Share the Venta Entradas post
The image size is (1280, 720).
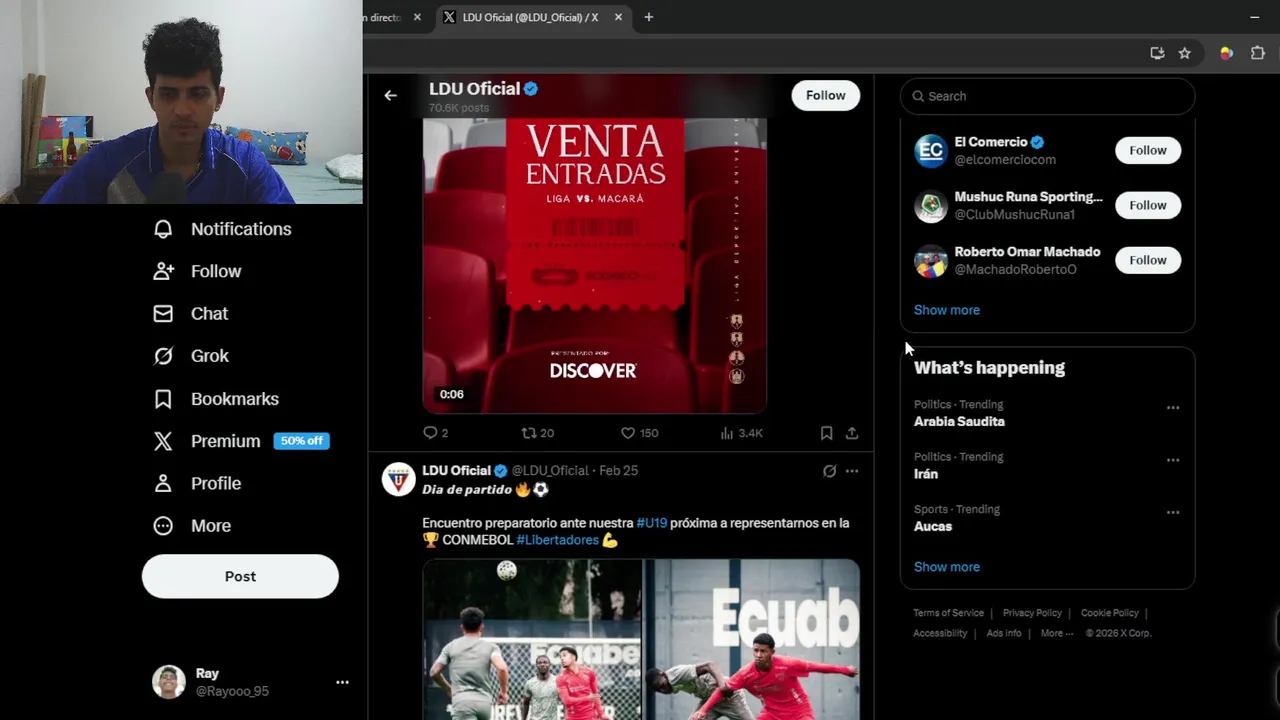pyautogui.click(x=852, y=433)
